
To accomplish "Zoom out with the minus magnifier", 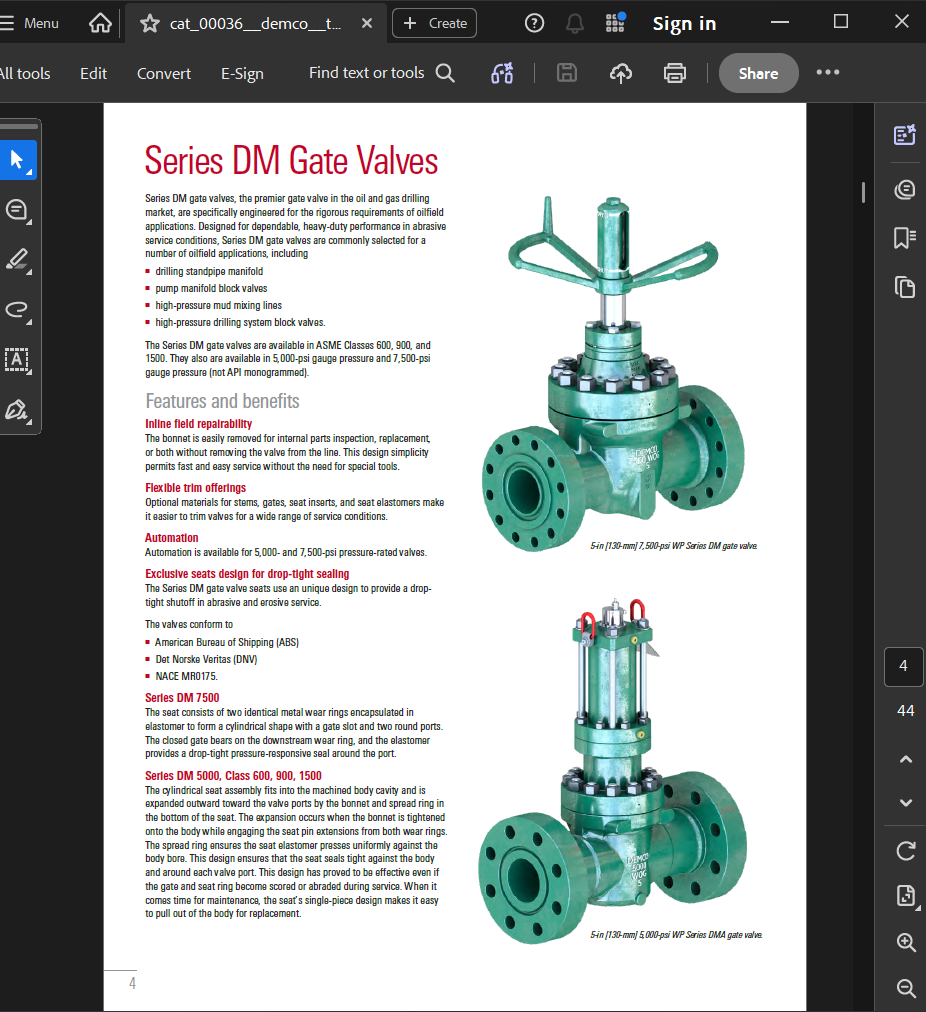I will [x=906, y=987].
